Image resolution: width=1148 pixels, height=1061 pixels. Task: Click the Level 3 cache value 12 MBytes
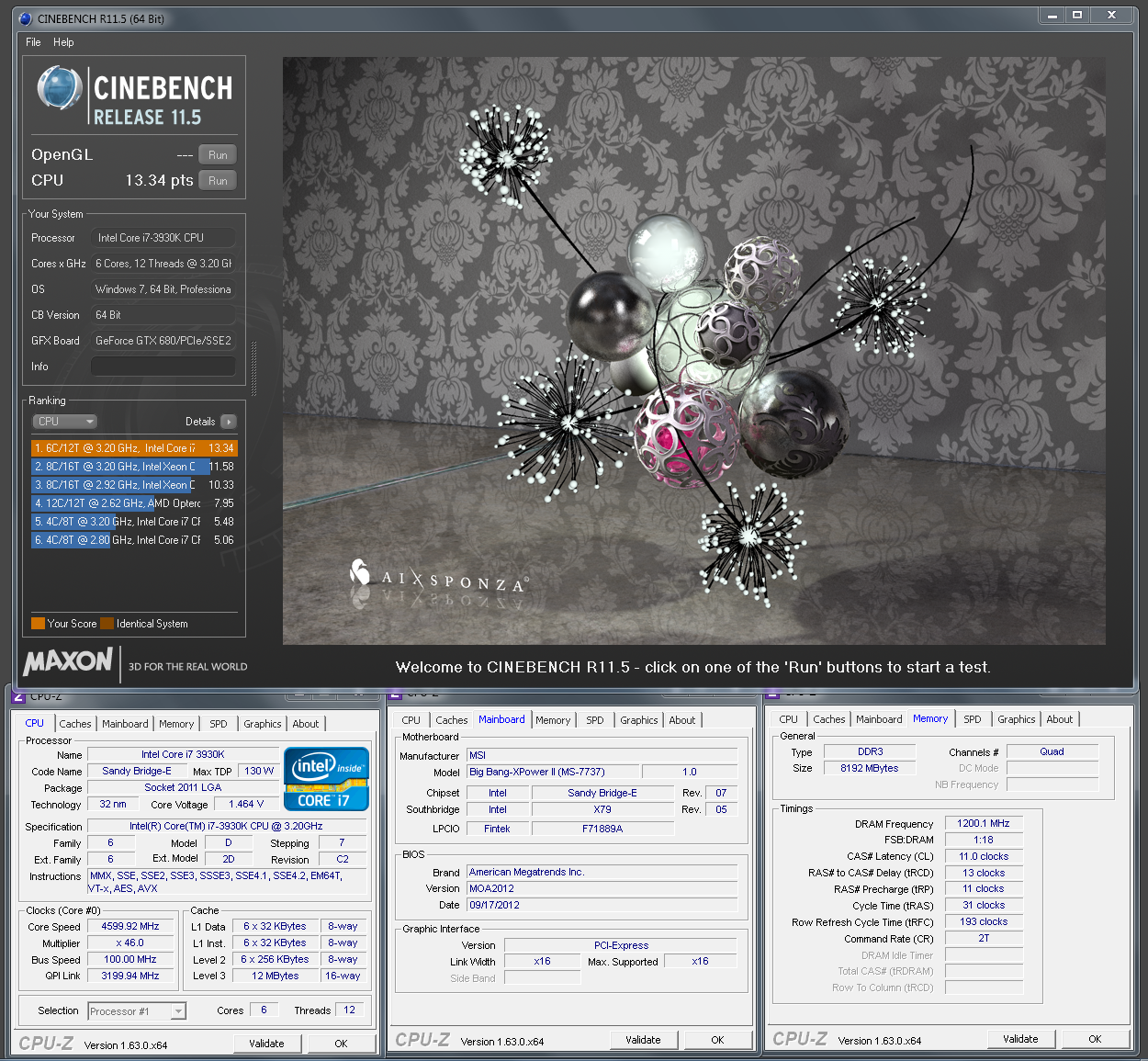[276, 976]
